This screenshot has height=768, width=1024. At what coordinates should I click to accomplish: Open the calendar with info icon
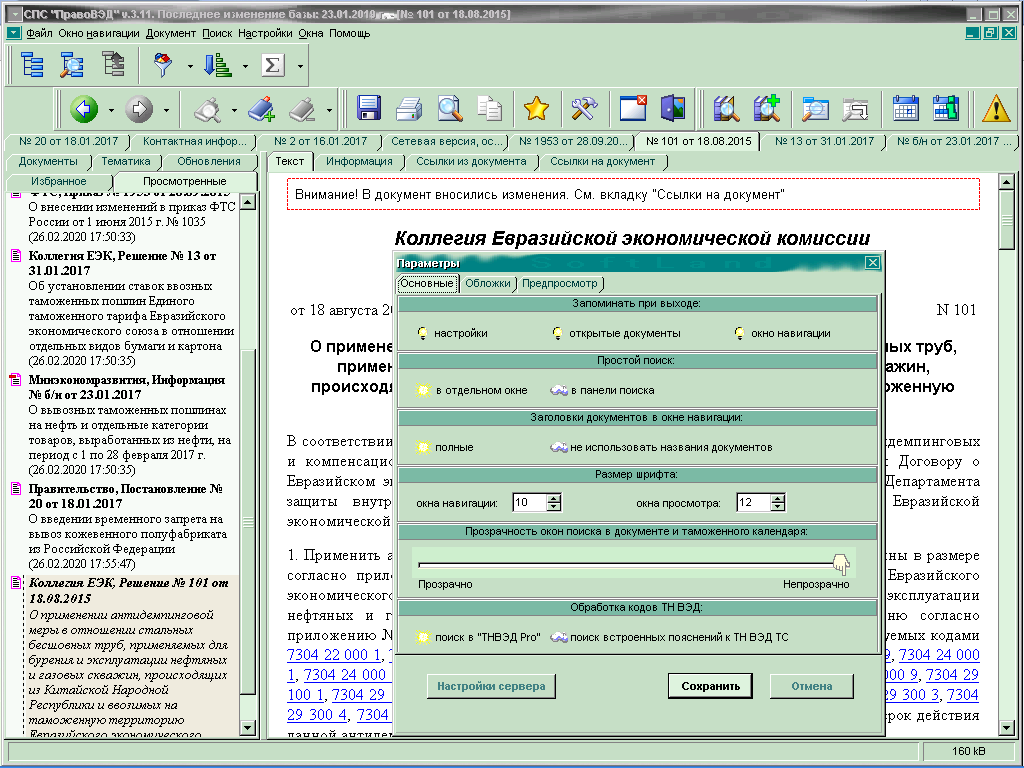[946, 108]
